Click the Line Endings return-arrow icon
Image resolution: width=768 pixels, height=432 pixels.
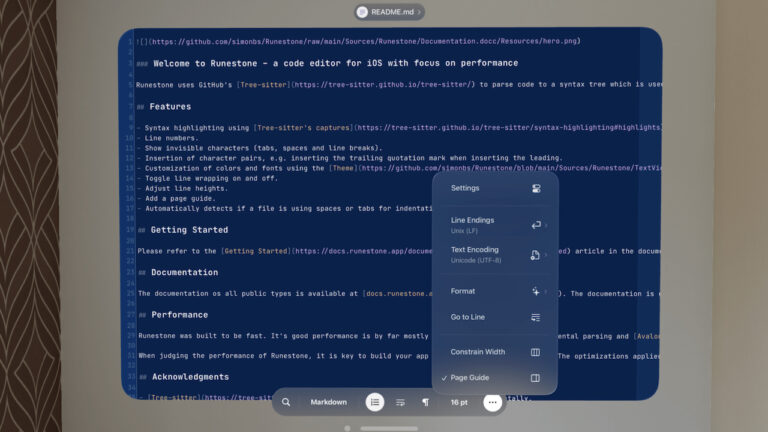(536, 225)
